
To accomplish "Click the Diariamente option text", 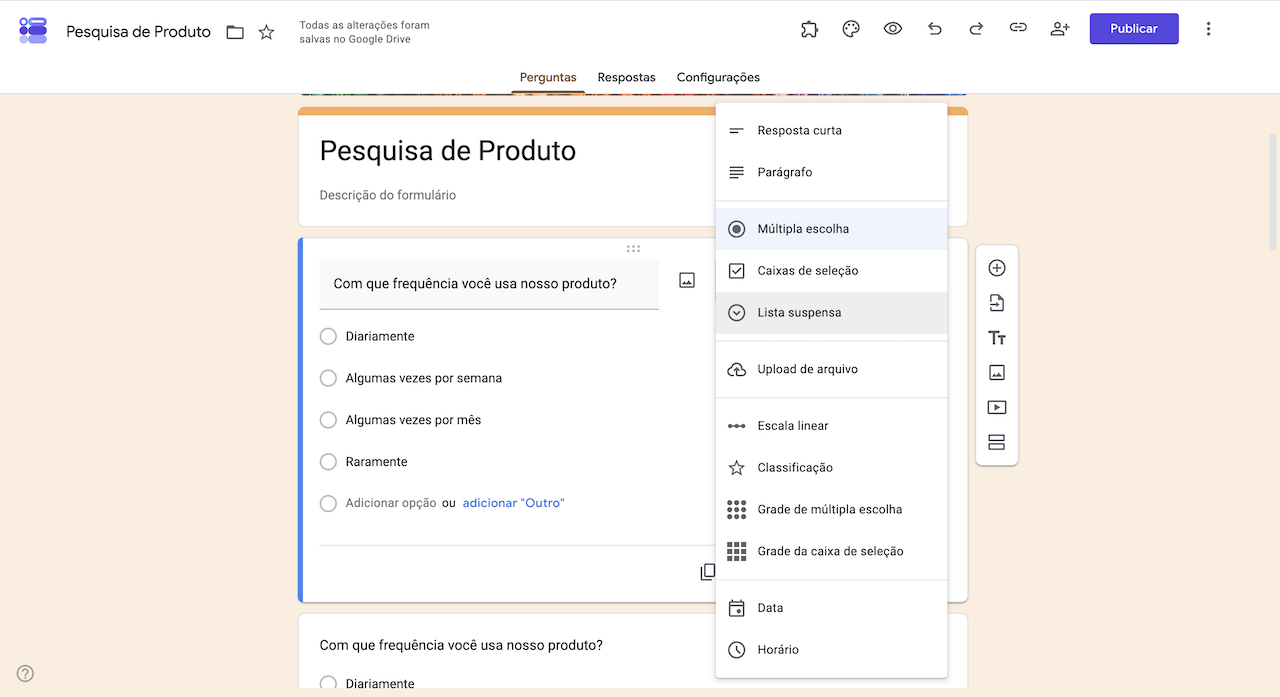I will [x=380, y=336].
